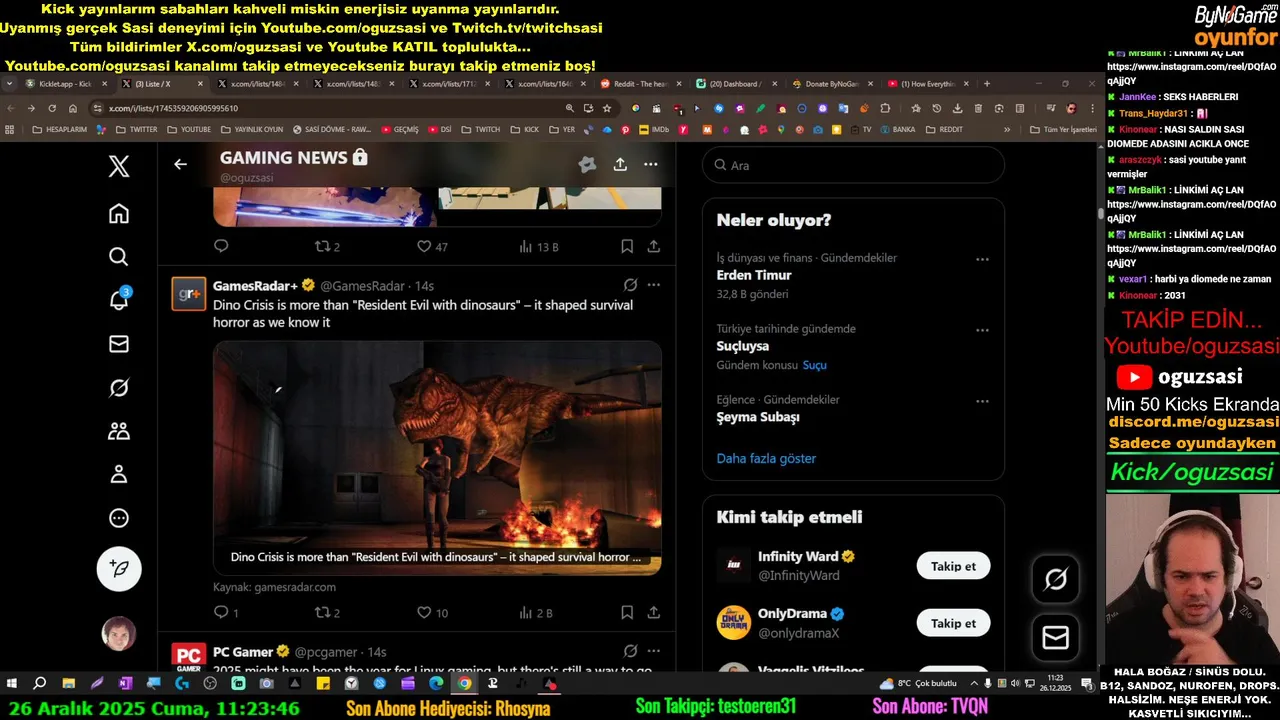Open Explore search icon in sidebar
Image resolution: width=1280 pixels, height=720 pixels.
pyautogui.click(x=119, y=257)
